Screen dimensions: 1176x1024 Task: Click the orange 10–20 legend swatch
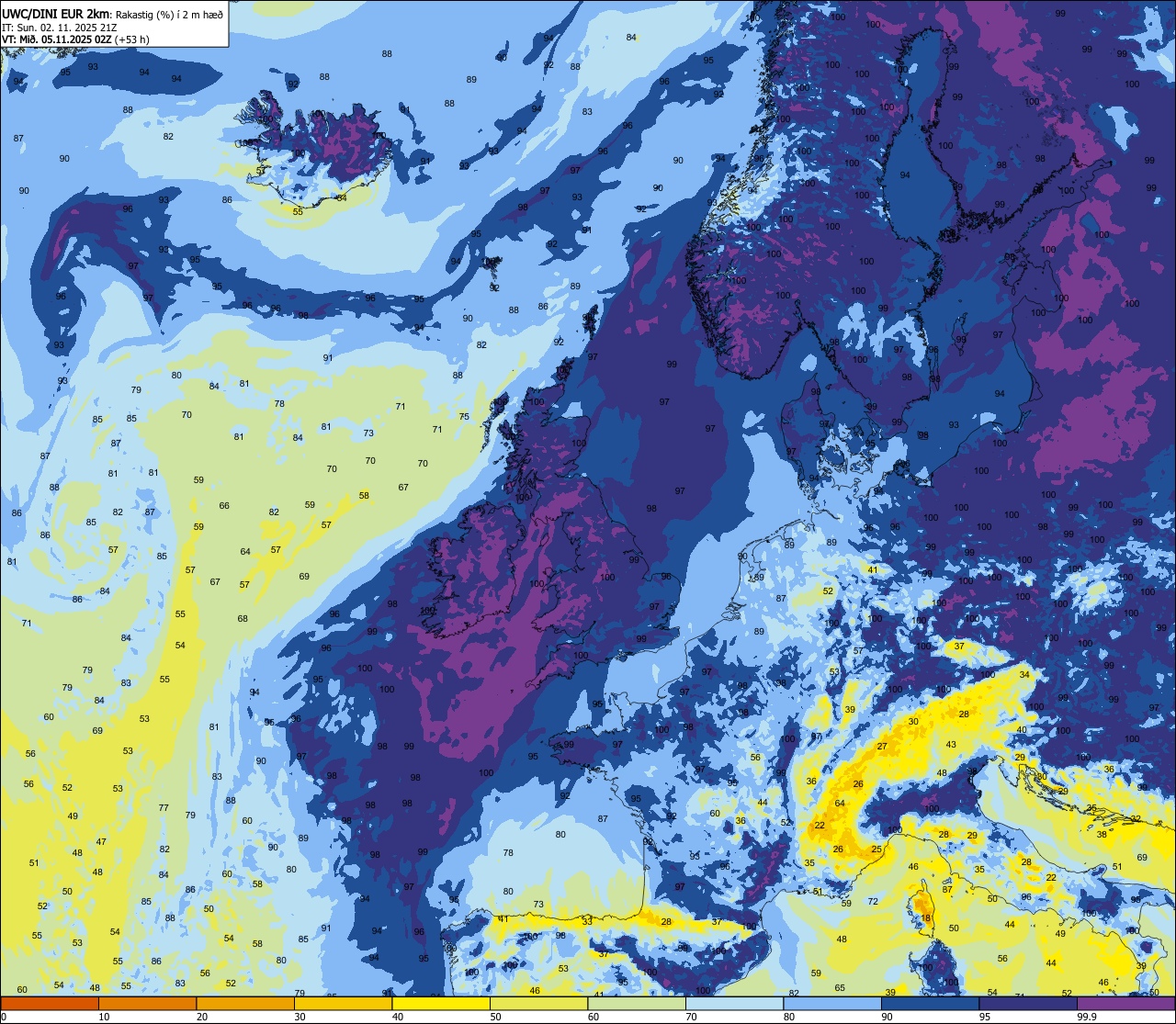147,1004
